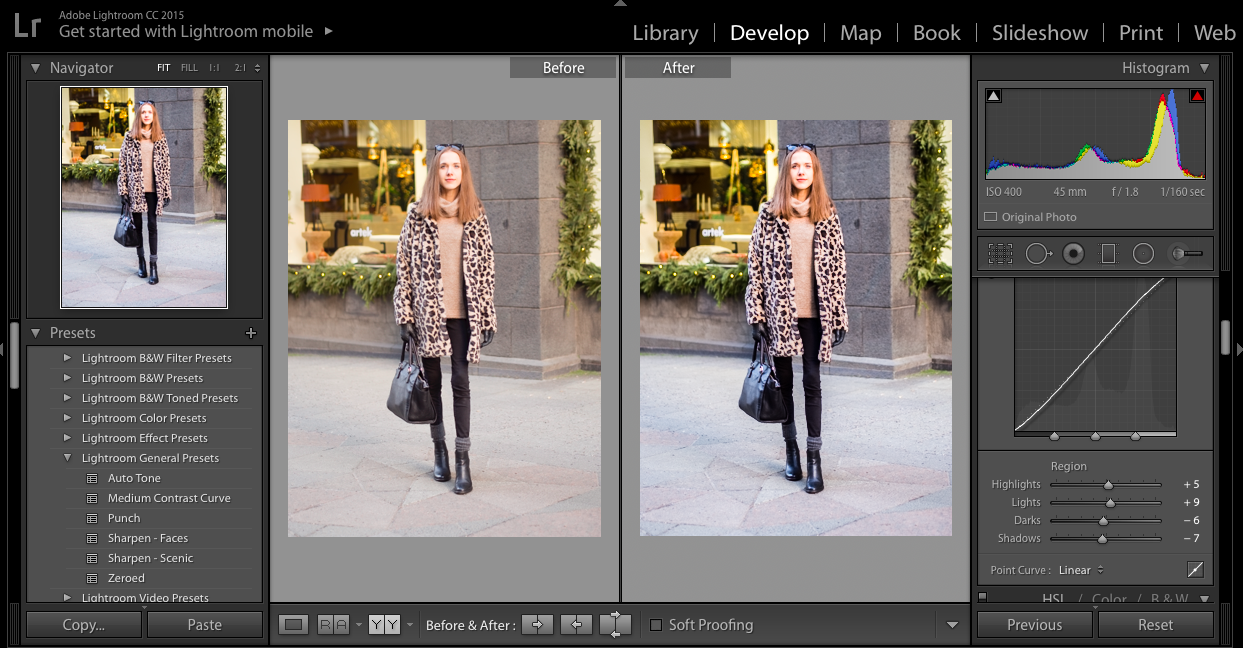Set Navigator zoom to 1:1
The image size is (1243, 648).
(x=214, y=68)
